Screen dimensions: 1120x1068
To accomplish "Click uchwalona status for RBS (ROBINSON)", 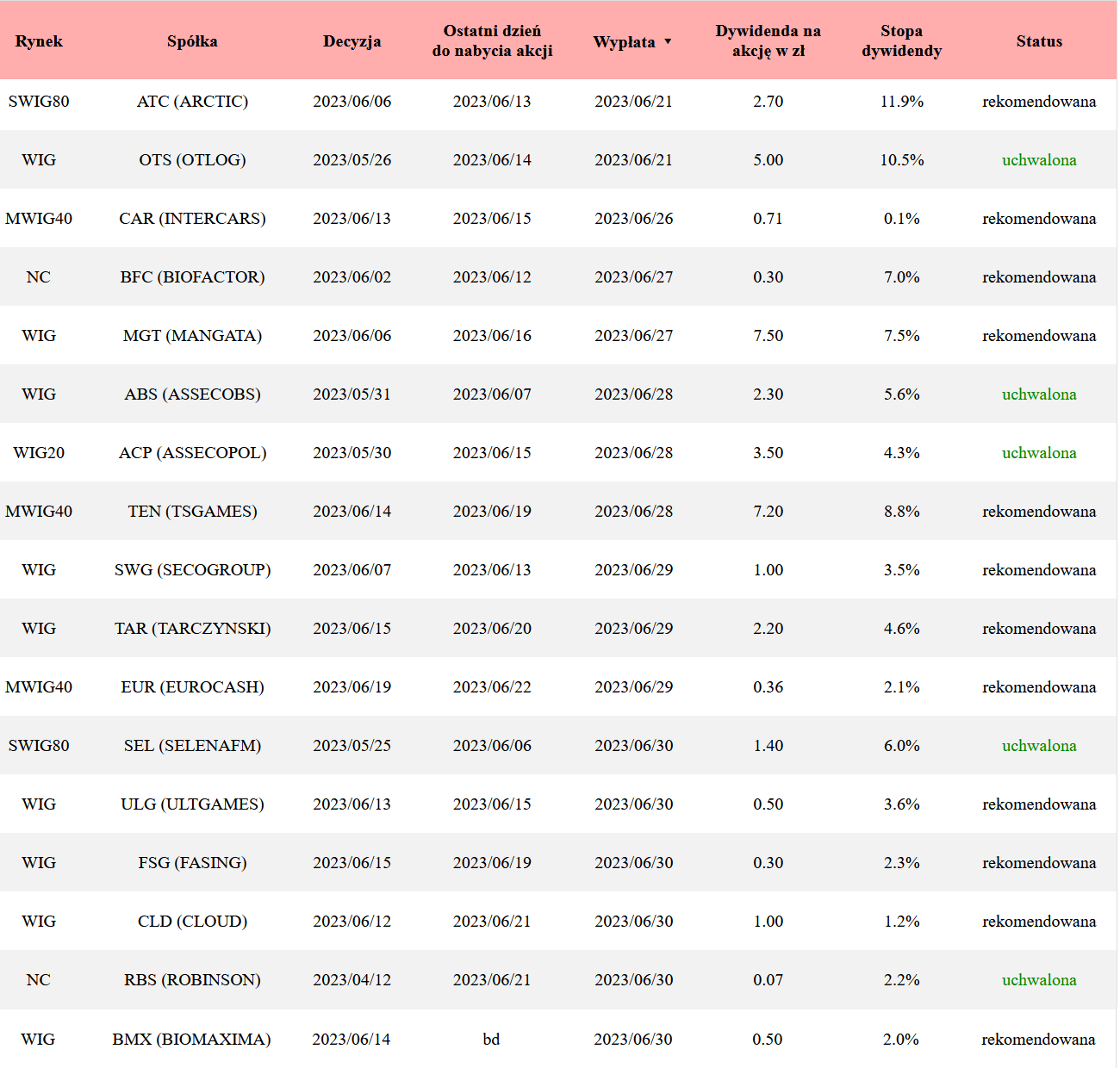I will tap(1039, 980).
